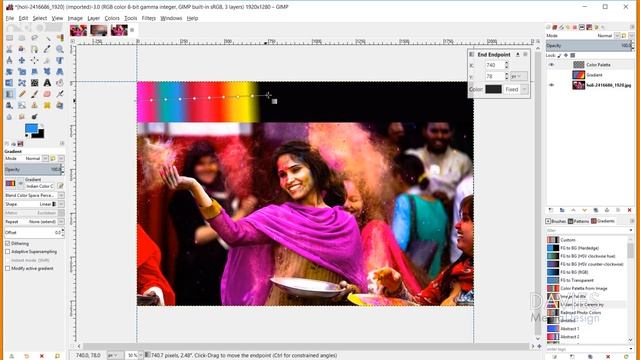The width and height of the screenshot is (640, 360).
Task: Select the Measure tool
Action: [9, 60]
